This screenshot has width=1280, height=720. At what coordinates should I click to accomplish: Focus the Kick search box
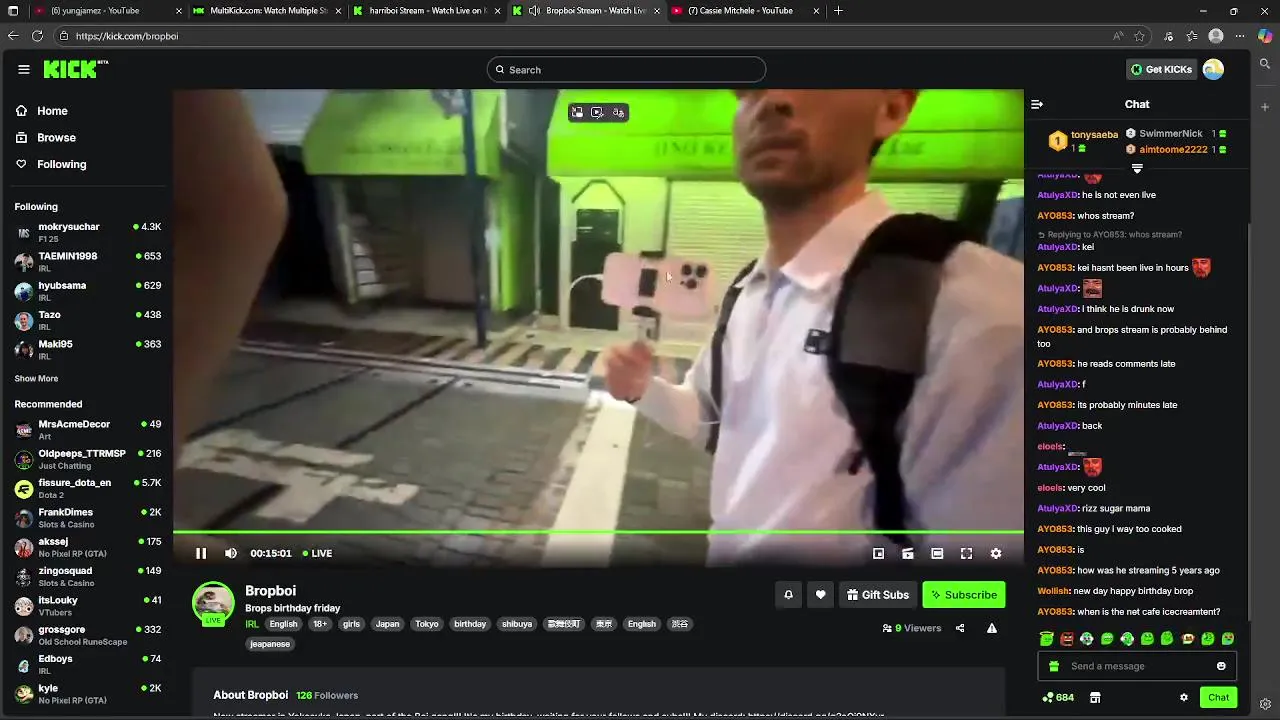point(626,69)
